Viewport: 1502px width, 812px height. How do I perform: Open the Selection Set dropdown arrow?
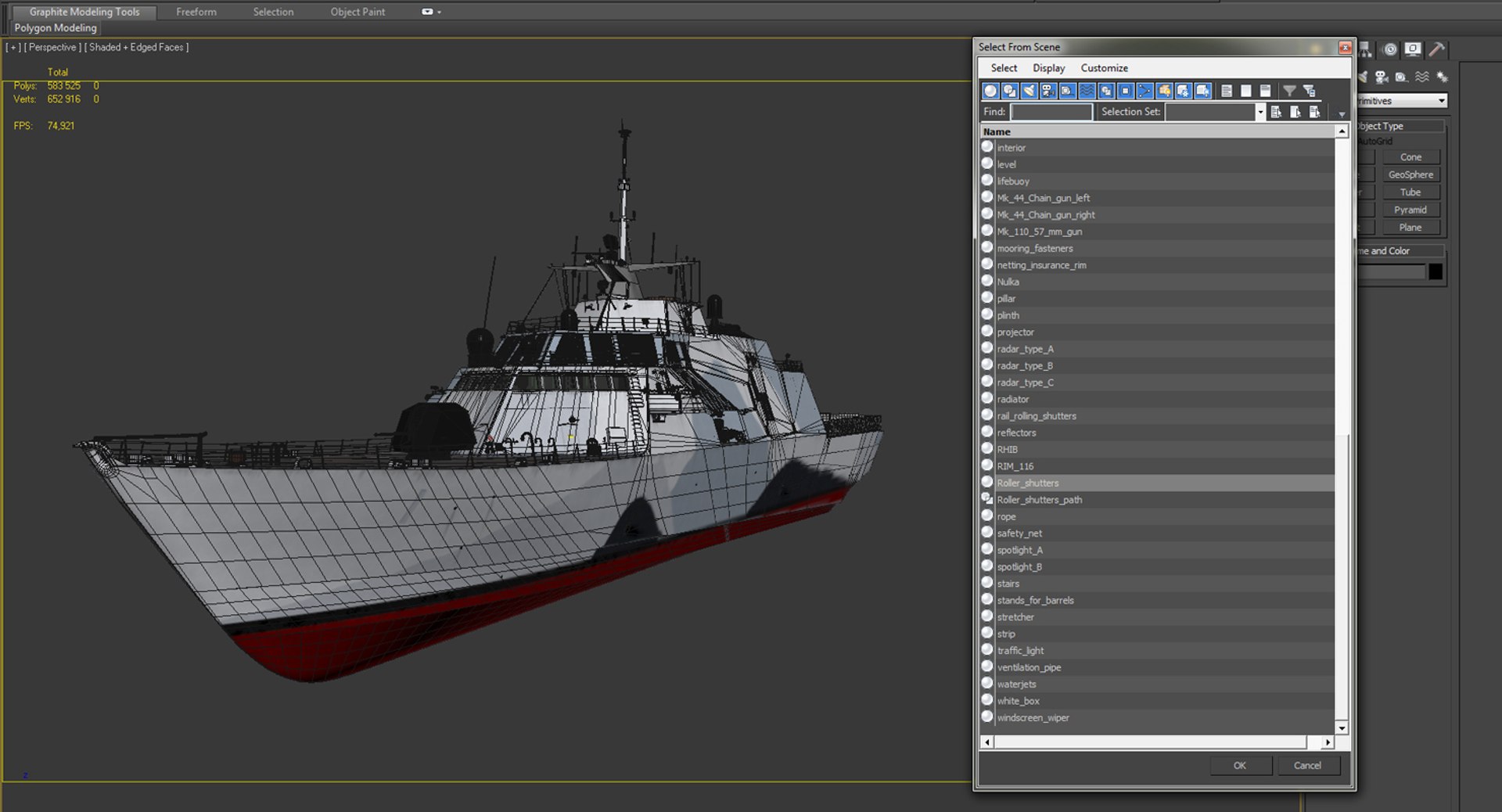click(1259, 112)
